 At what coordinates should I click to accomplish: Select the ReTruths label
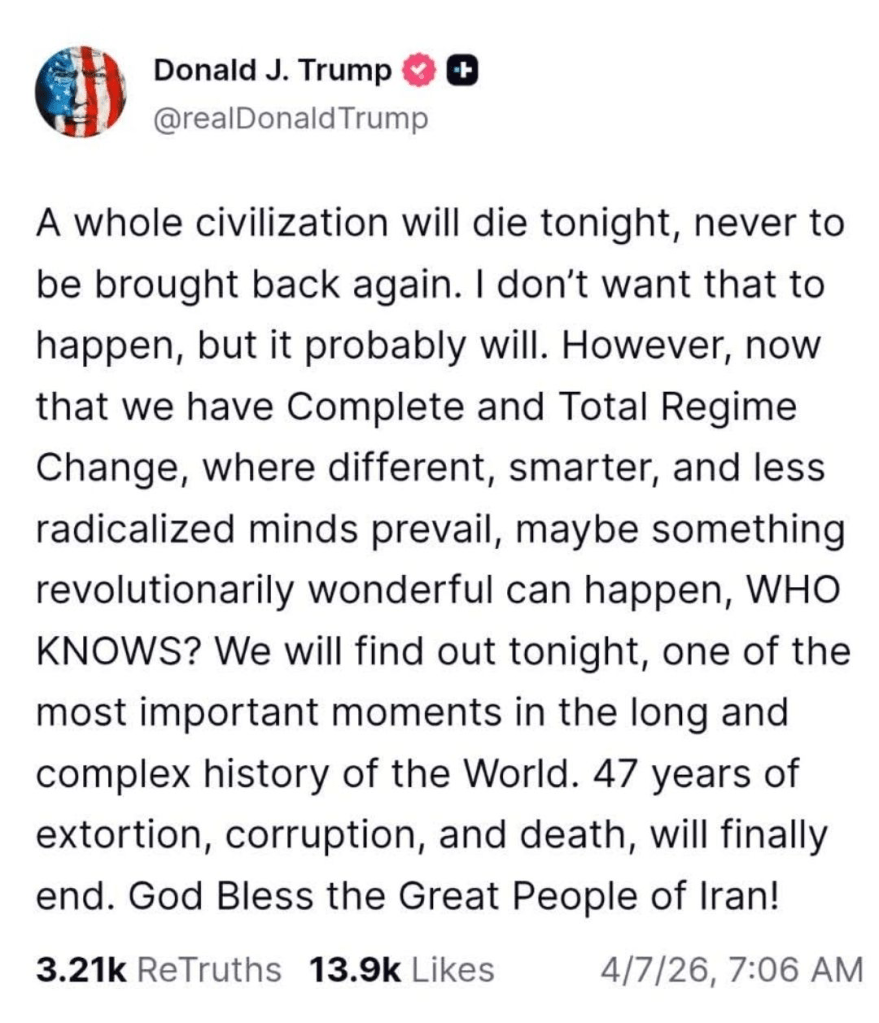(208, 968)
